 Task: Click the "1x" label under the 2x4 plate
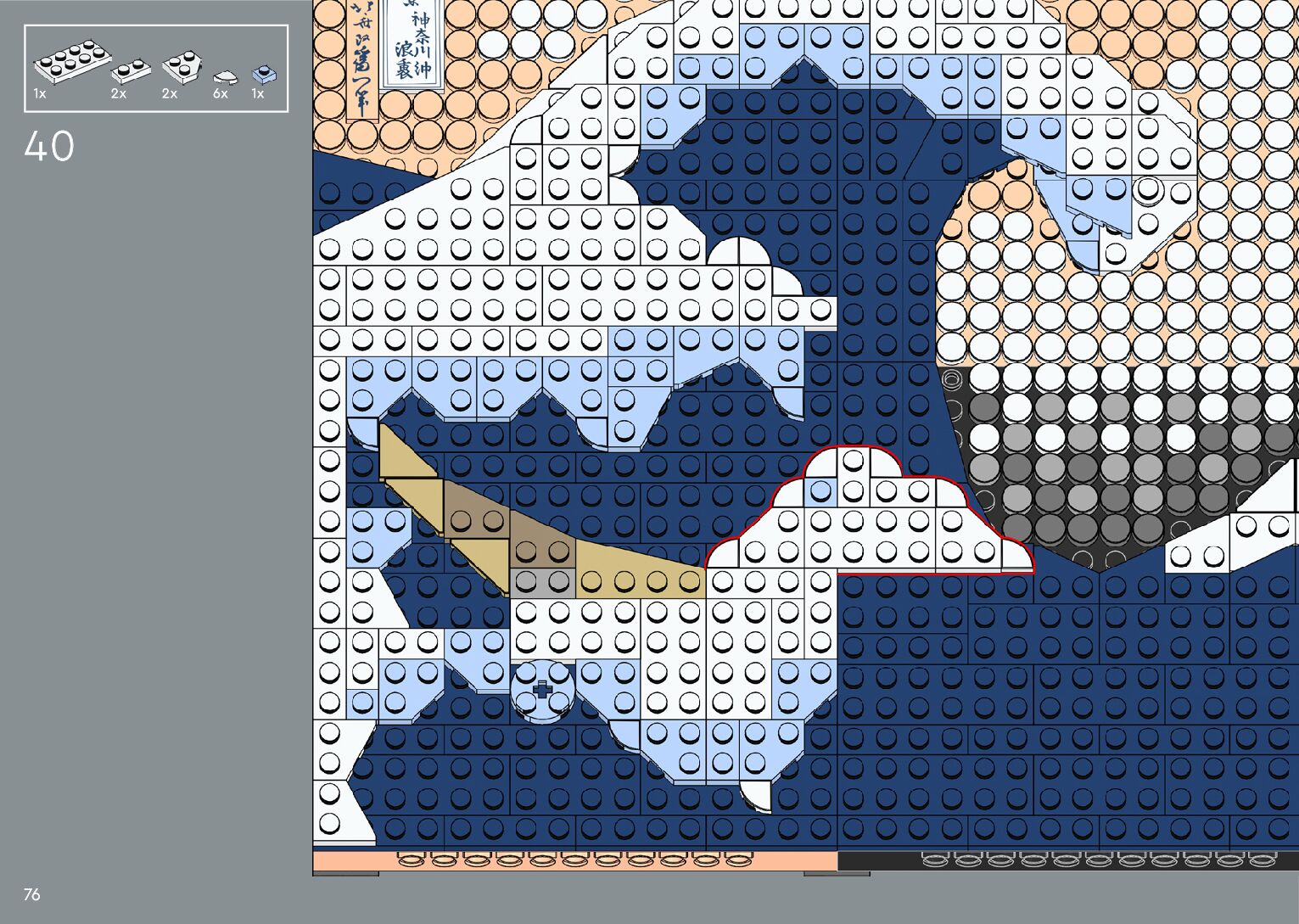[40, 94]
